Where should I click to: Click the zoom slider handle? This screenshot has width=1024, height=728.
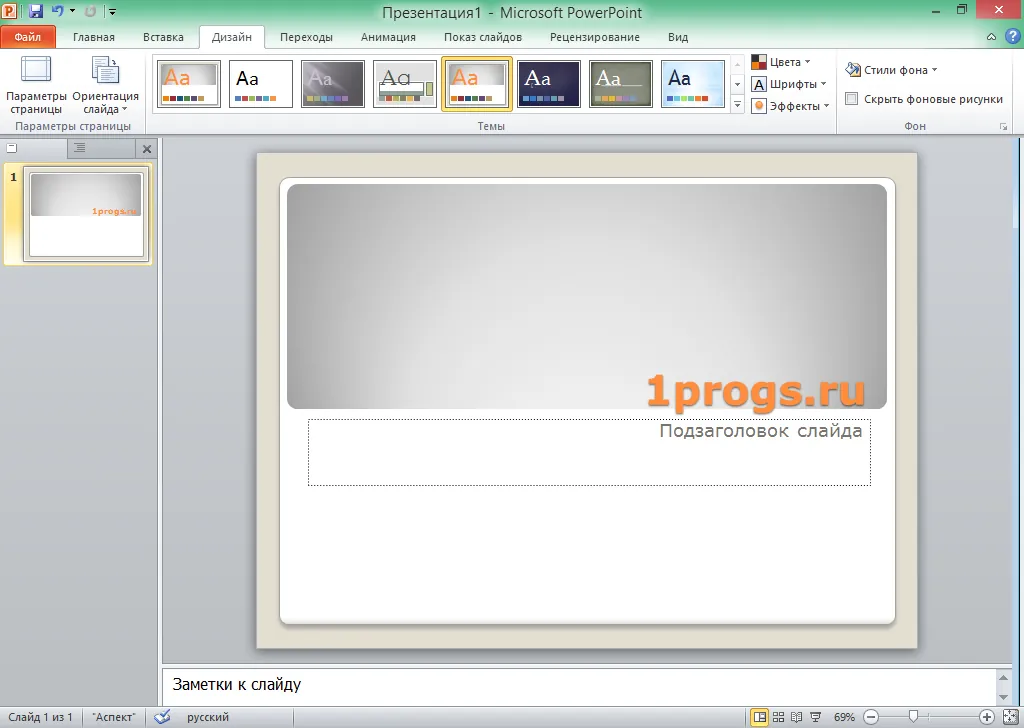914,717
